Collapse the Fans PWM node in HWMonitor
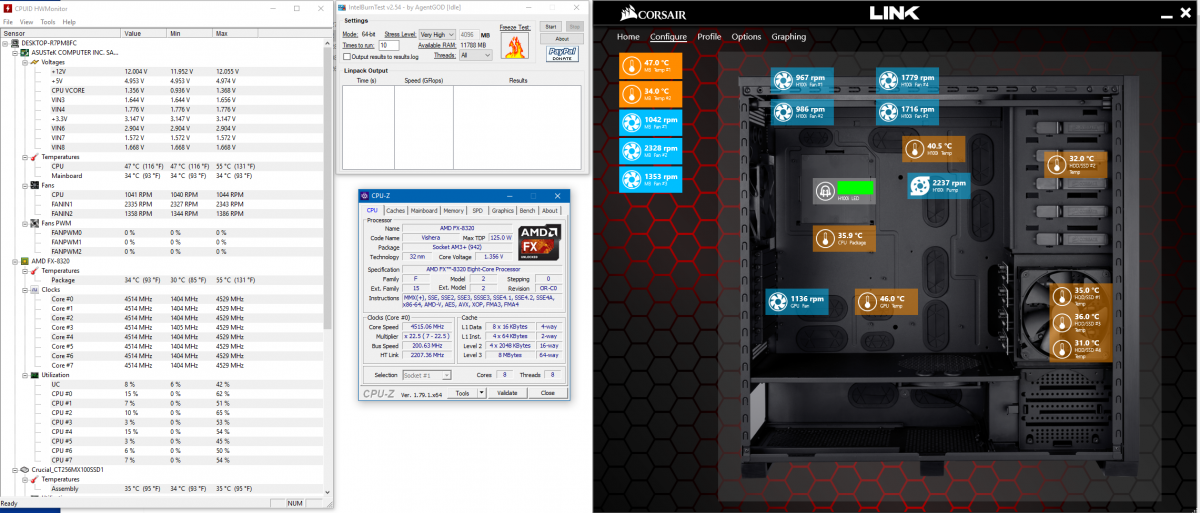1200x513 pixels. [26, 222]
